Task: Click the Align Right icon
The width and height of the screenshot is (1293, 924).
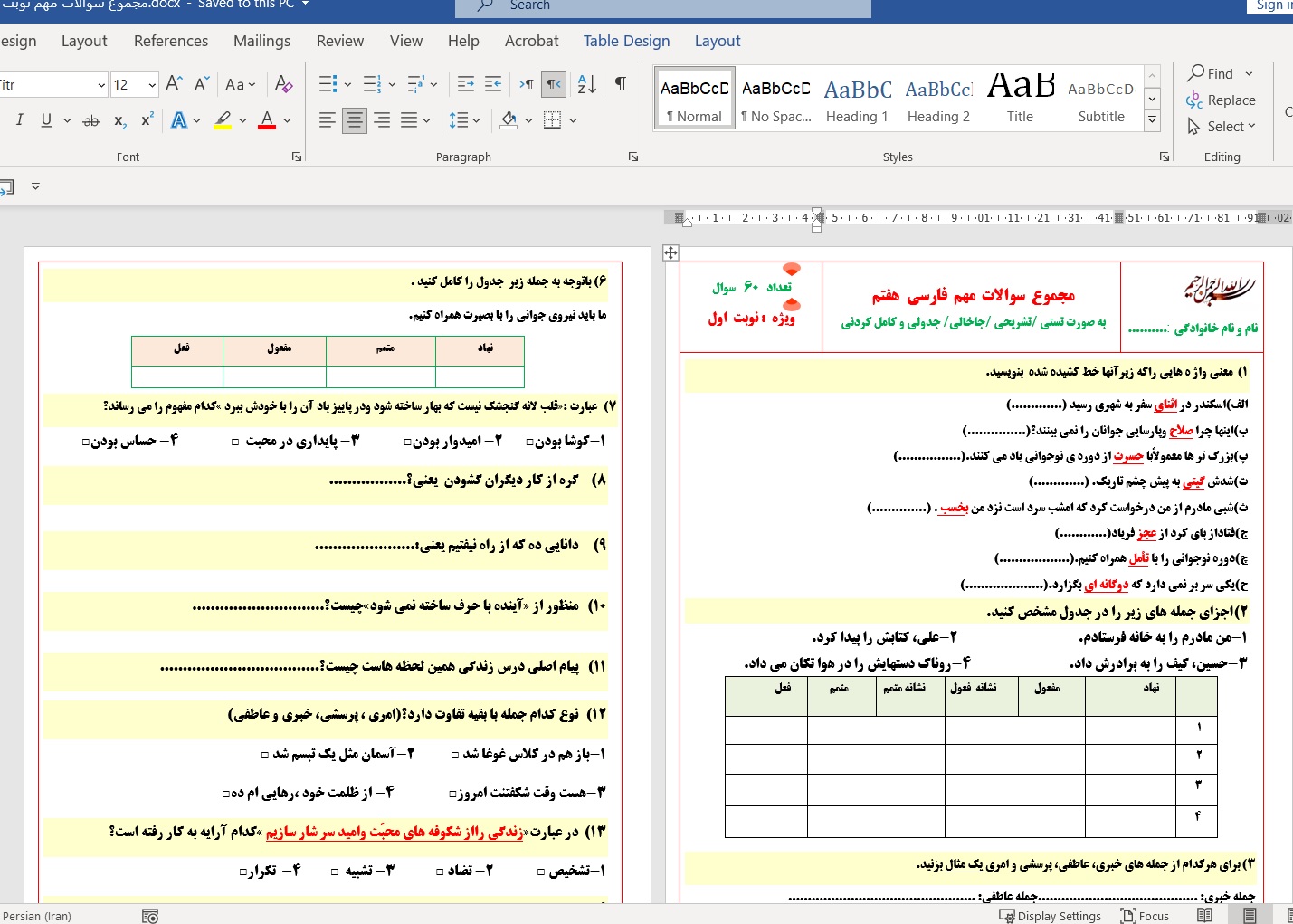Action: [382, 120]
